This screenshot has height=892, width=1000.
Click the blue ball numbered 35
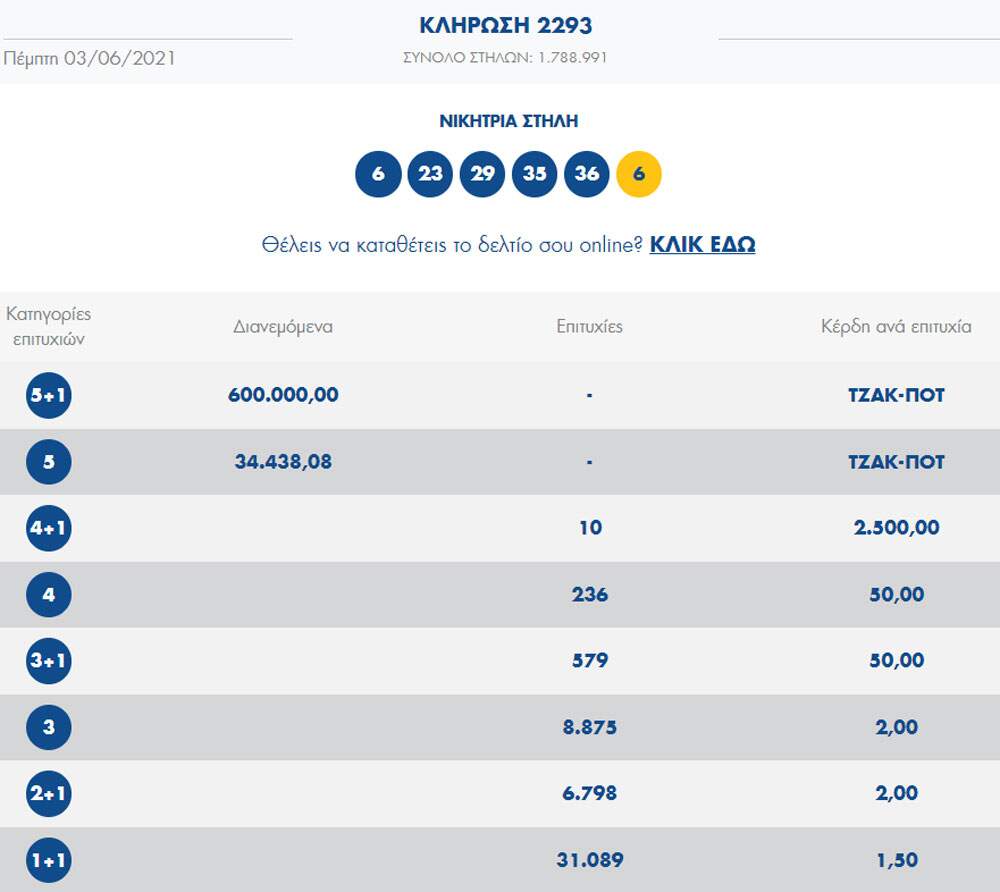[535, 174]
